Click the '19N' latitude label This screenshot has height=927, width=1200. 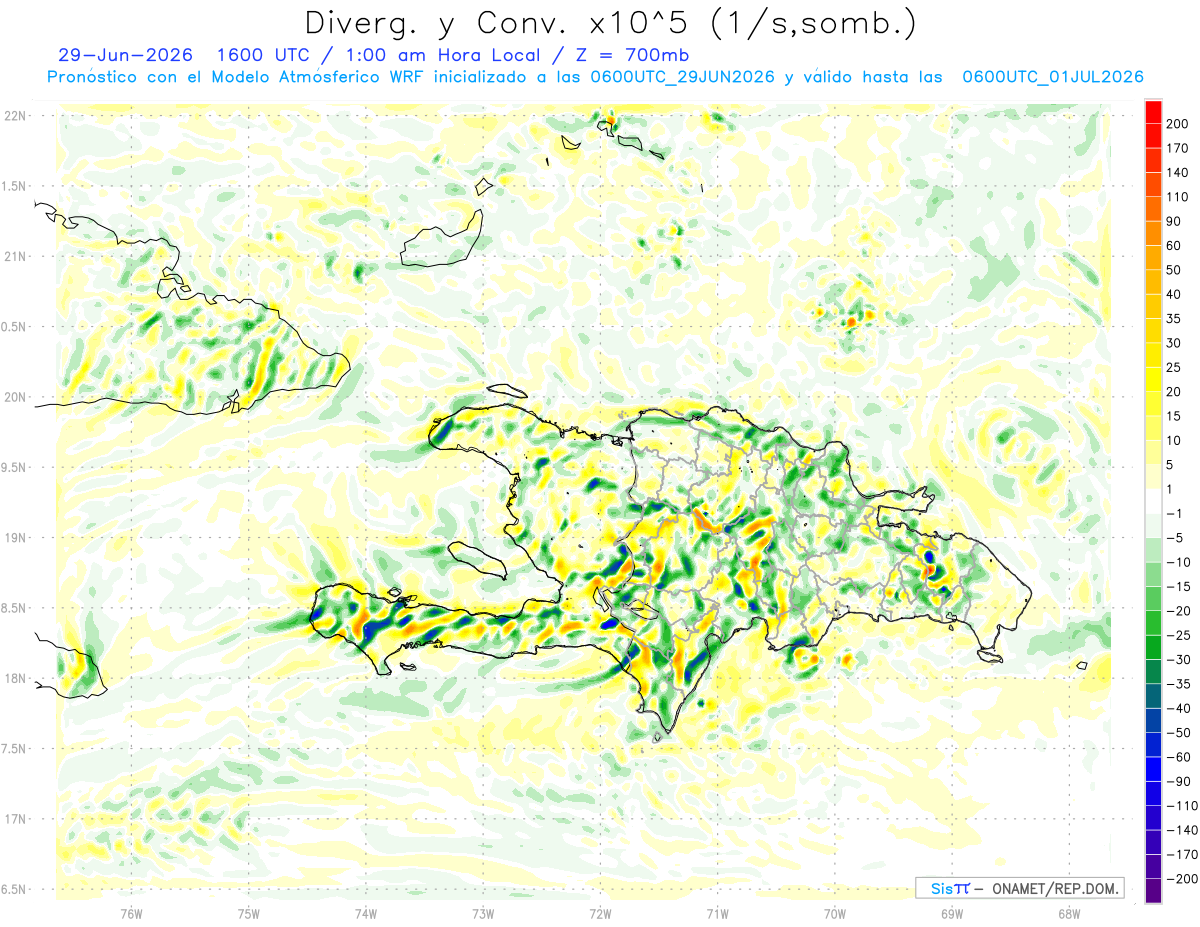(16, 537)
